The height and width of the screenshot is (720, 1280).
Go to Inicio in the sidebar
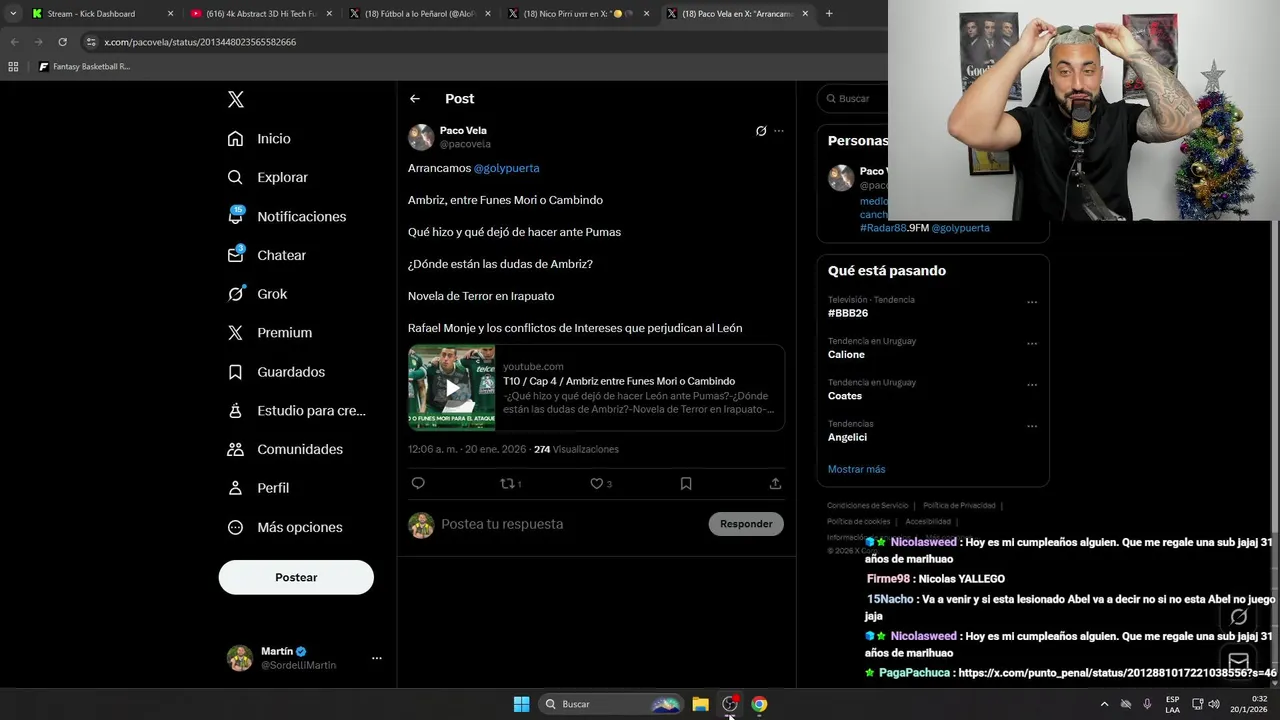click(259, 139)
